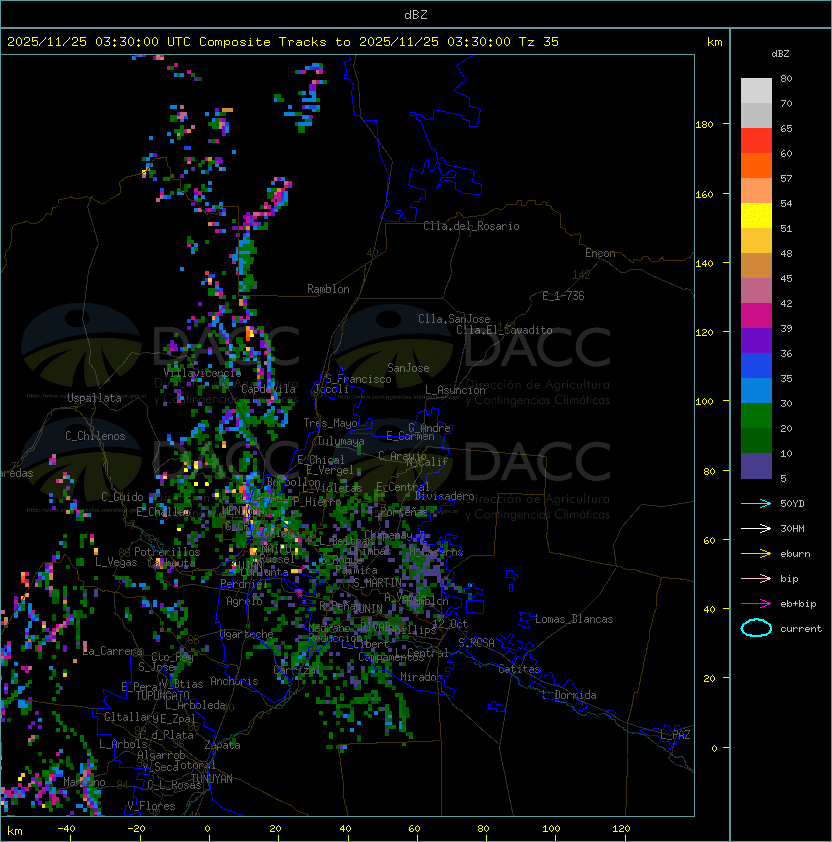The height and width of the screenshot is (842, 832).
Task: Select the Potrerillos map label
Action: pos(167,552)
